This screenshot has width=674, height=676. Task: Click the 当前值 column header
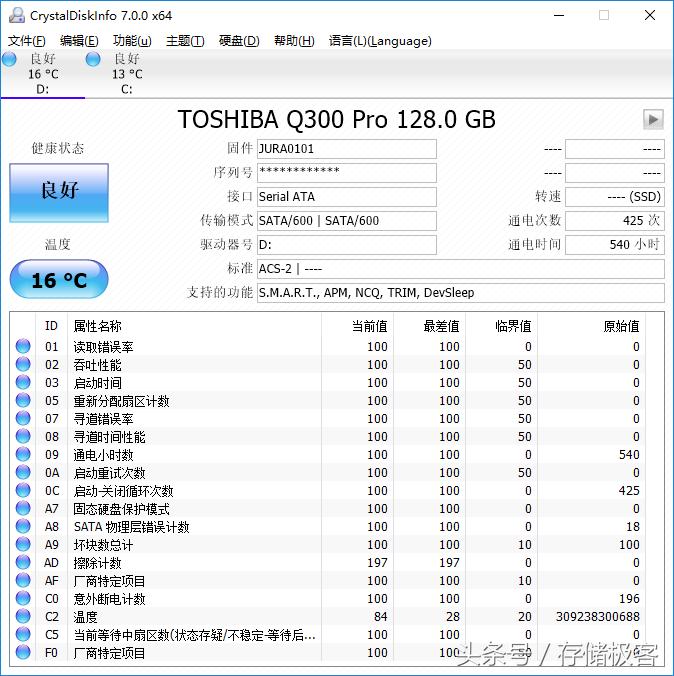point(370,326)
